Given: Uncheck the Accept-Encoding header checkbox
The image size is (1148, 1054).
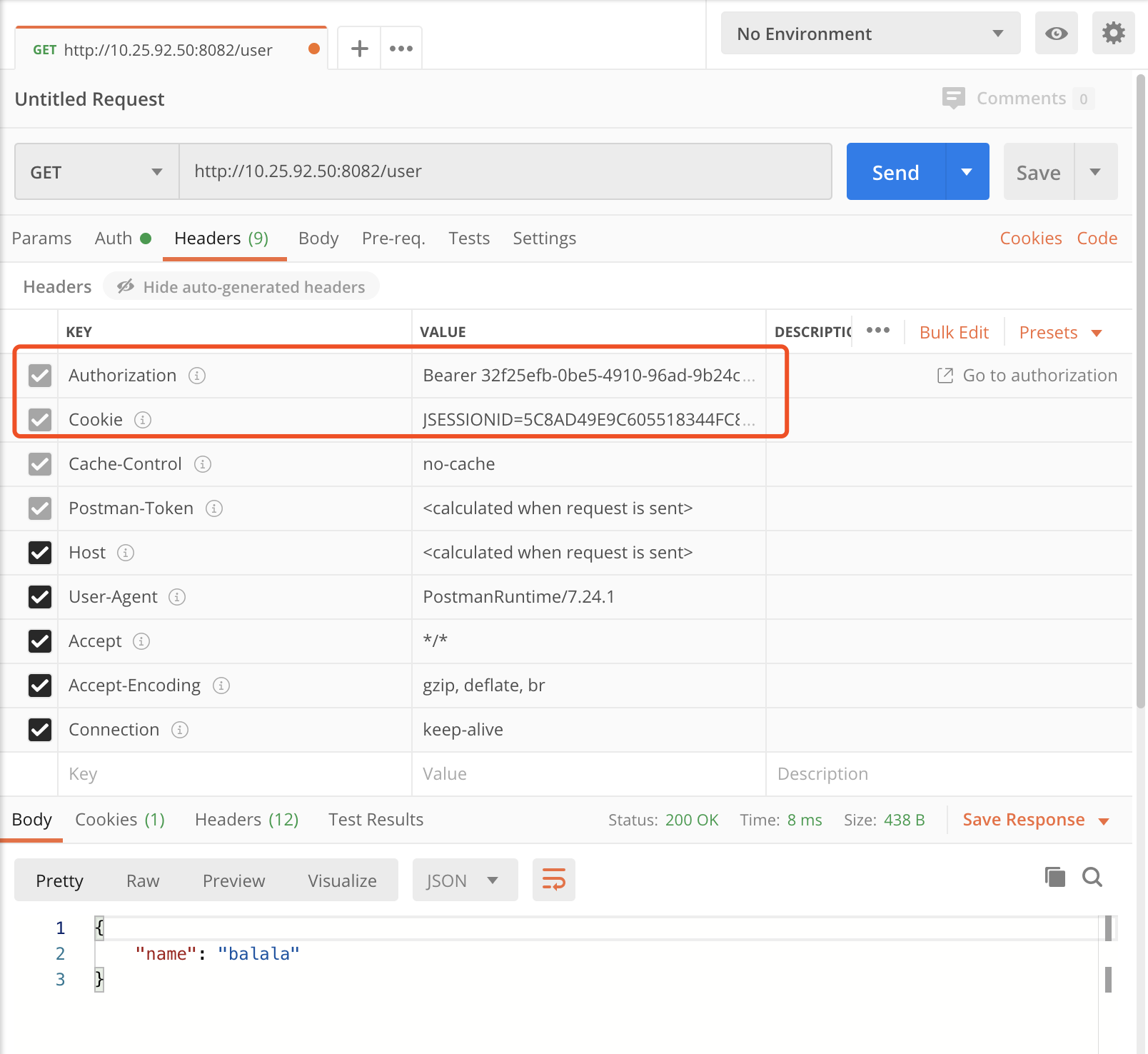Looking at the screenshot, I should click(x=40, y=686).
